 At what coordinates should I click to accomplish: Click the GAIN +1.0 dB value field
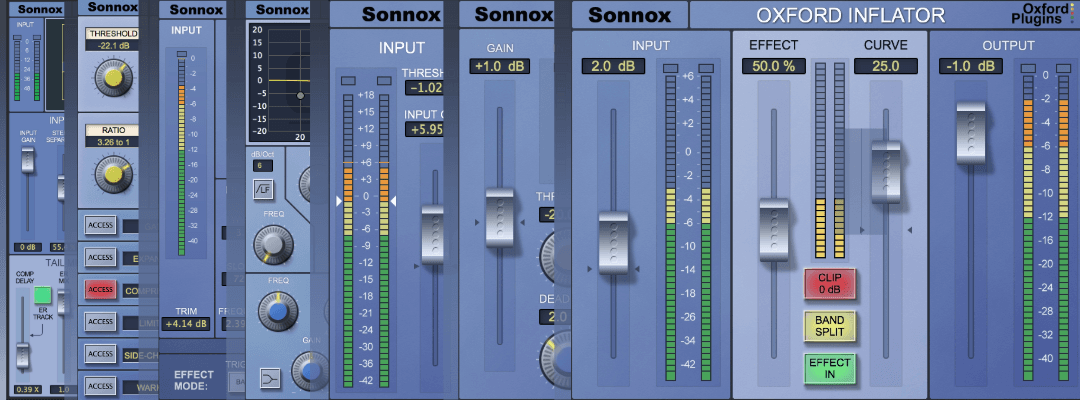499,66
